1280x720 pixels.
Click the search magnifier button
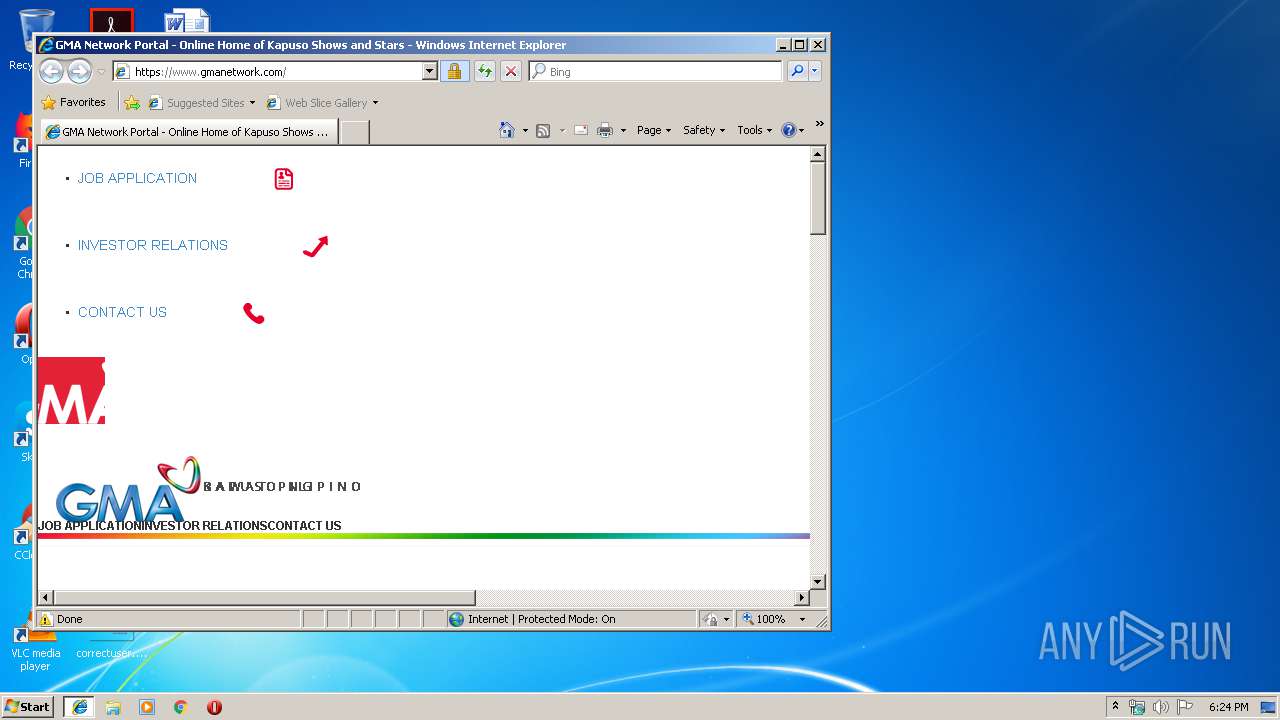pyautogui.click(x=797, y=71)
